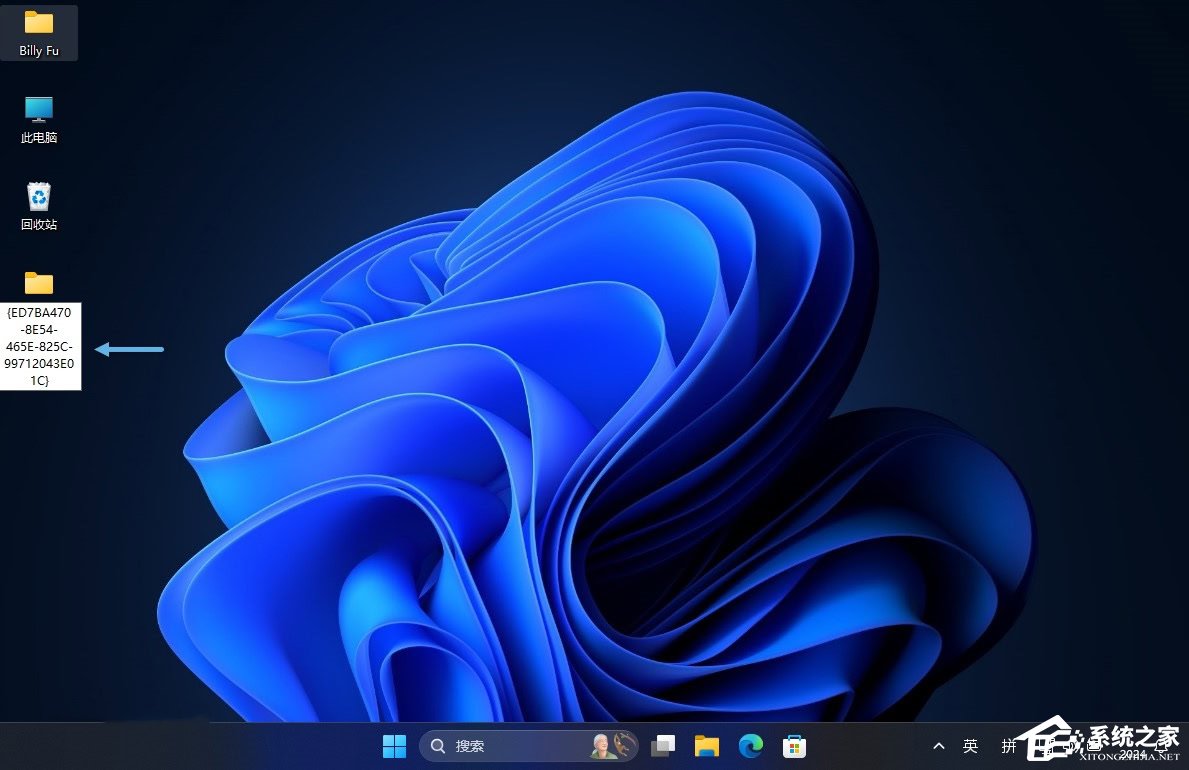Select the 此电脑 desktop icon
This screenshot has height=770, width=1189.
point(39,109)
